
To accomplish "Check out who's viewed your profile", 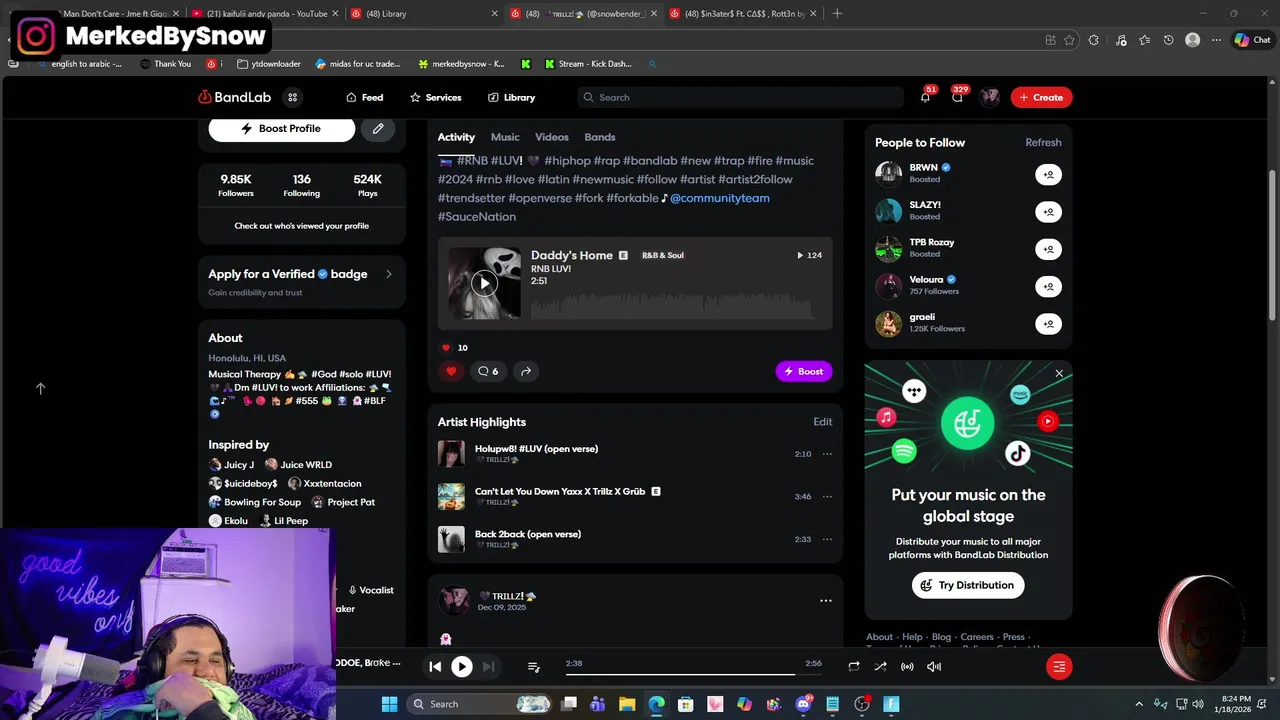I will (x=302, y=226).
